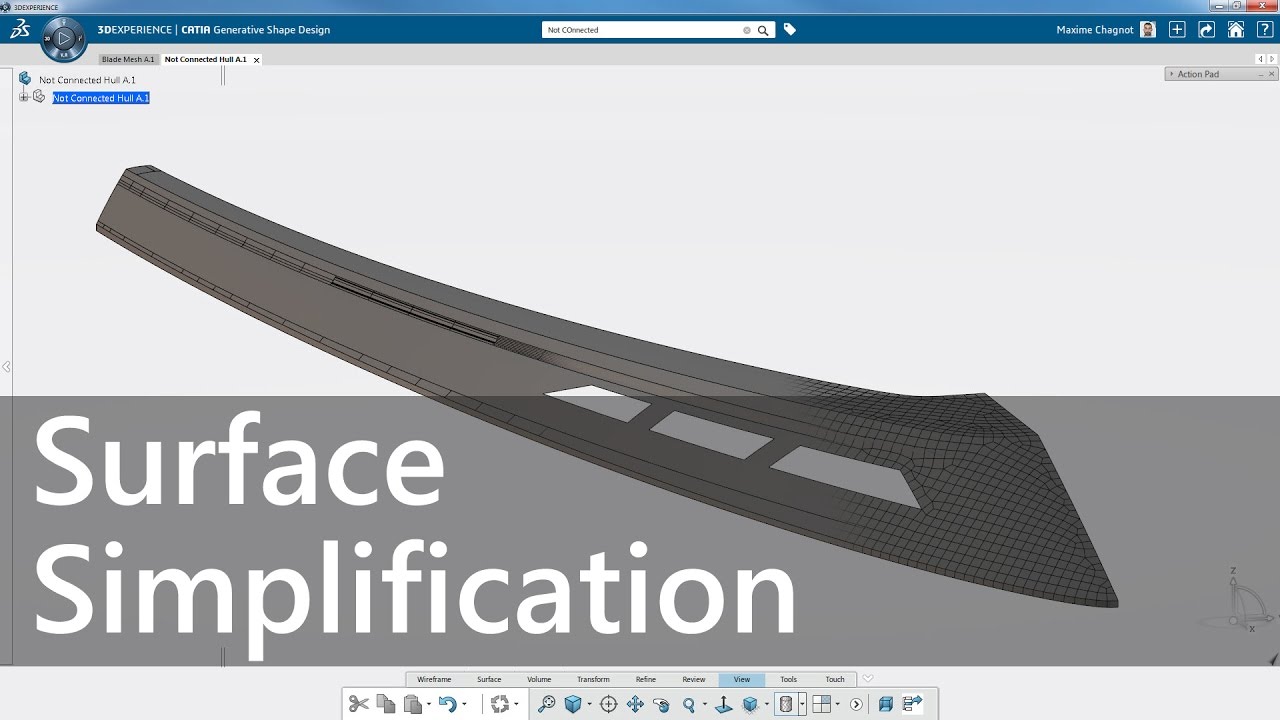1280x720 pixels.
Task: Click the search magnifier button
Action: tap(763, 30)
